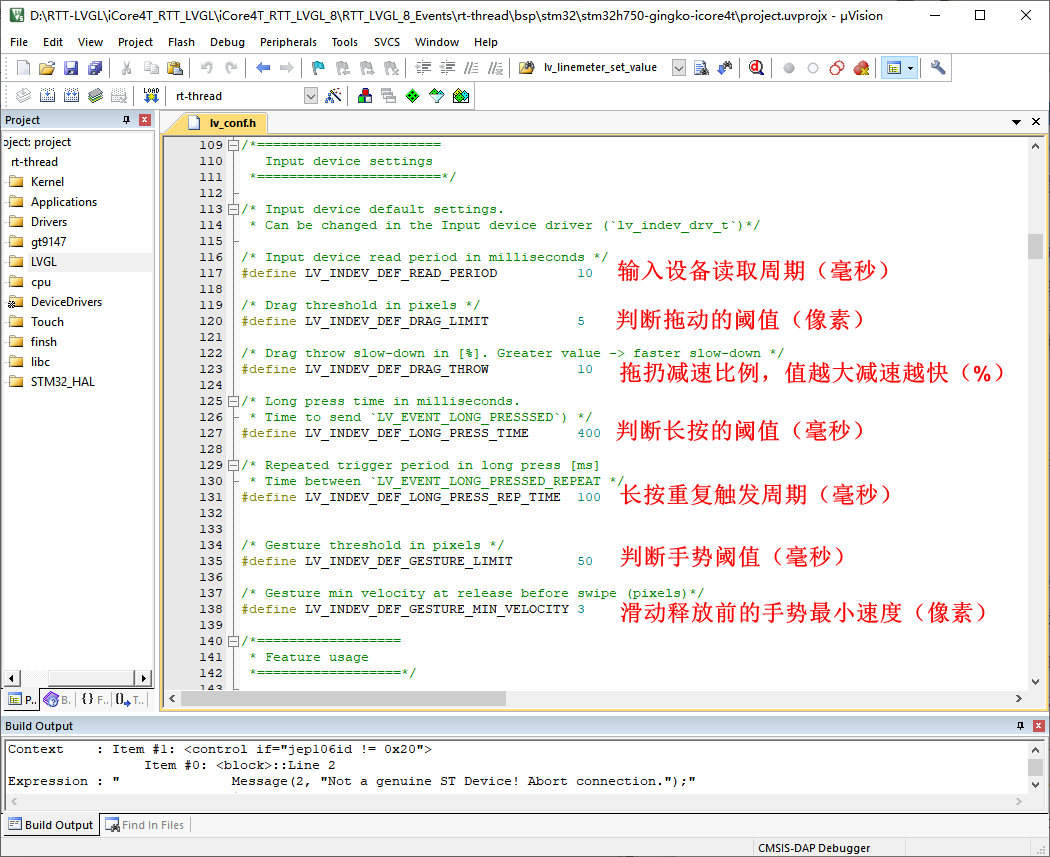Open the rt-thread target selection dropdown

[x=310, y=96]
